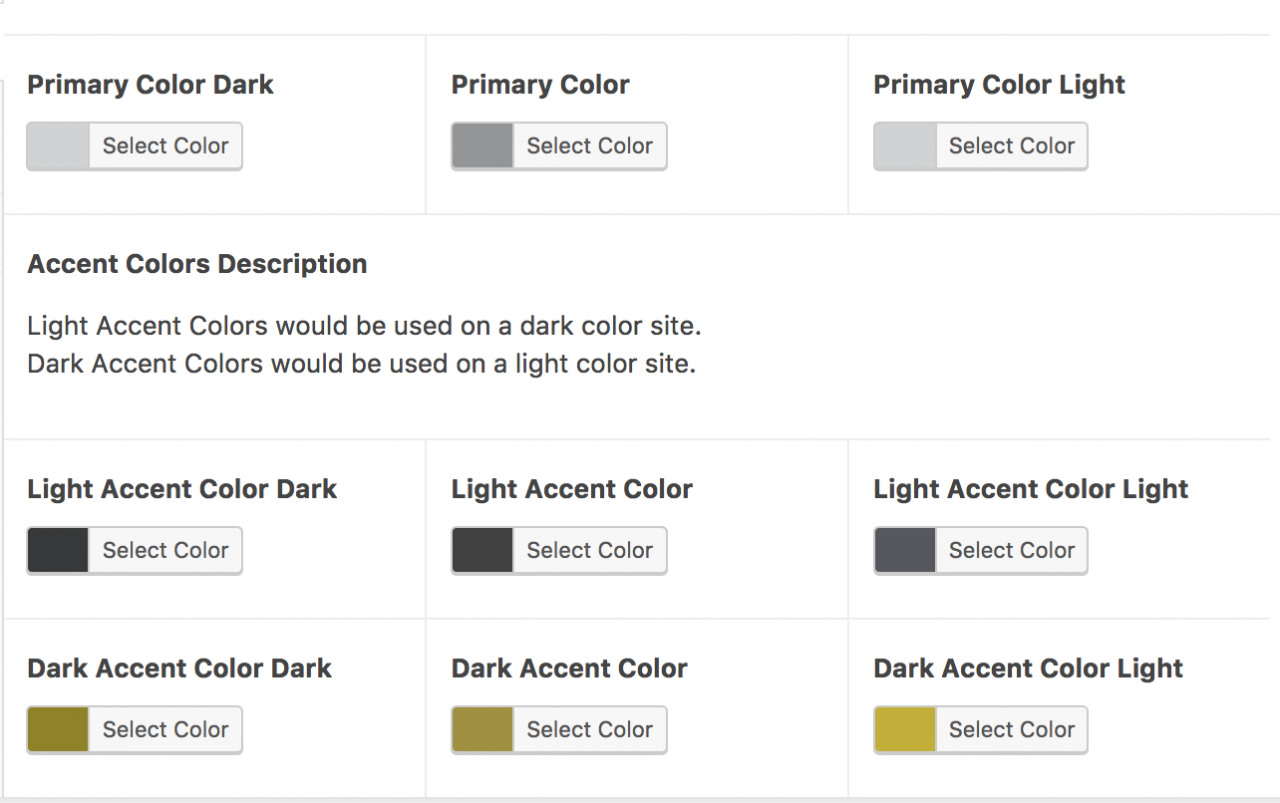Viewport: 1280px width, 803px height.
Task: Click the Primary Color field label
Action: point(540,85)
